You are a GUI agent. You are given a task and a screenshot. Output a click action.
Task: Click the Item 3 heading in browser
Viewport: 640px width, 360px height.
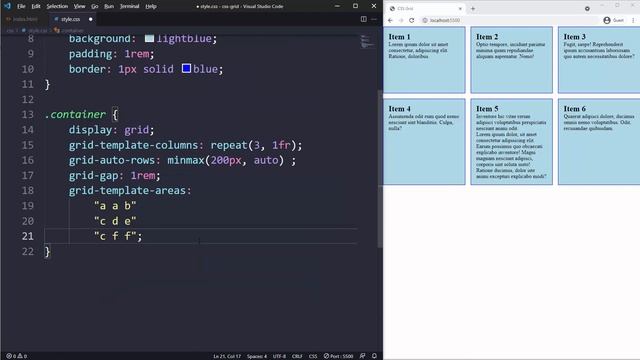[x=575, y=37]
